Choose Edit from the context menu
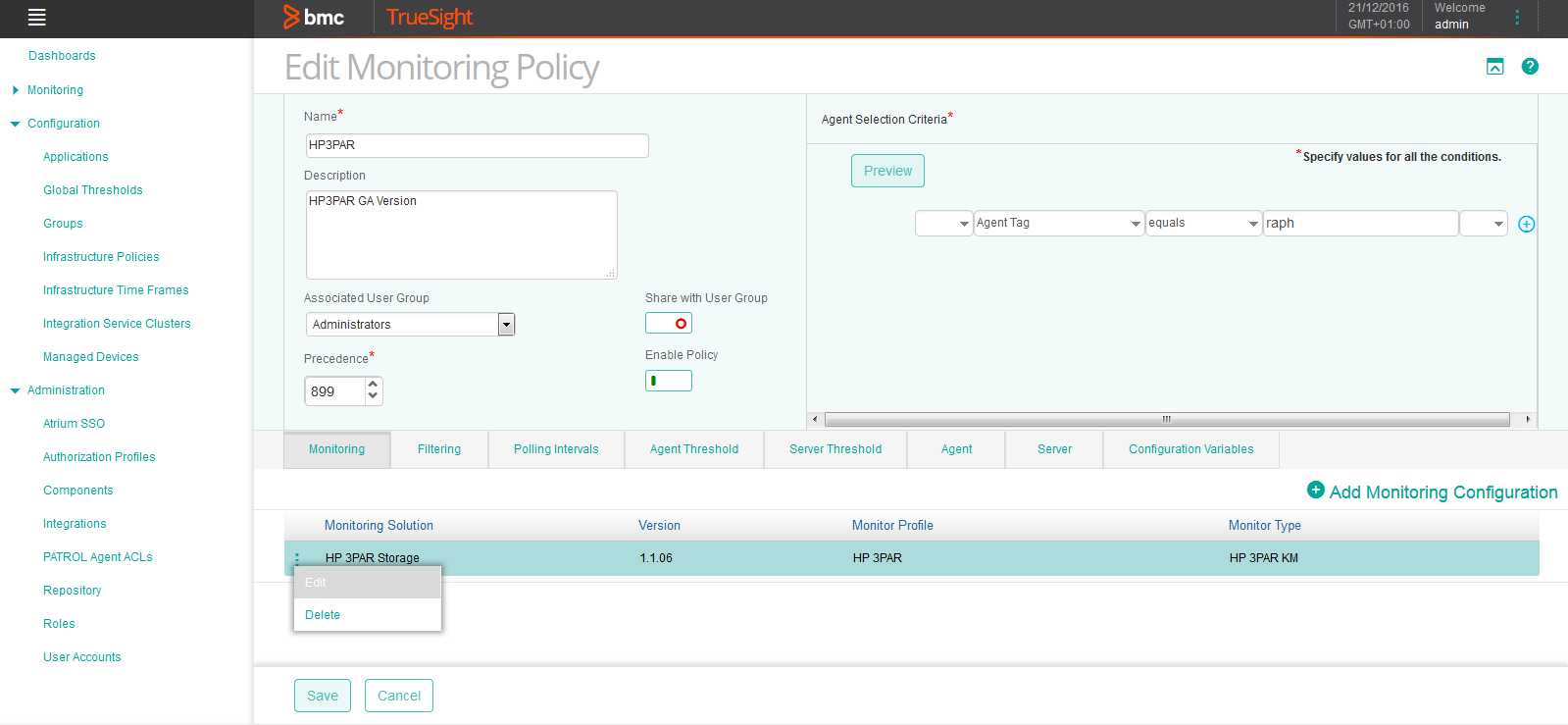Image resolution: width=1568 pixels, height=725 pixels. coord(368,583)
